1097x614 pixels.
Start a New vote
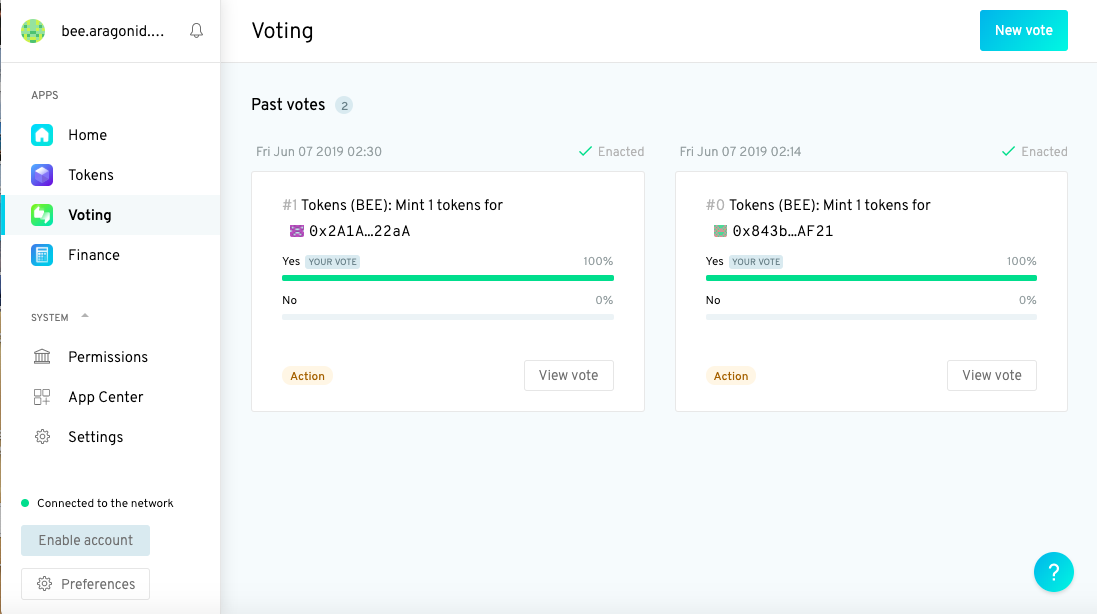pos(1024,30)
